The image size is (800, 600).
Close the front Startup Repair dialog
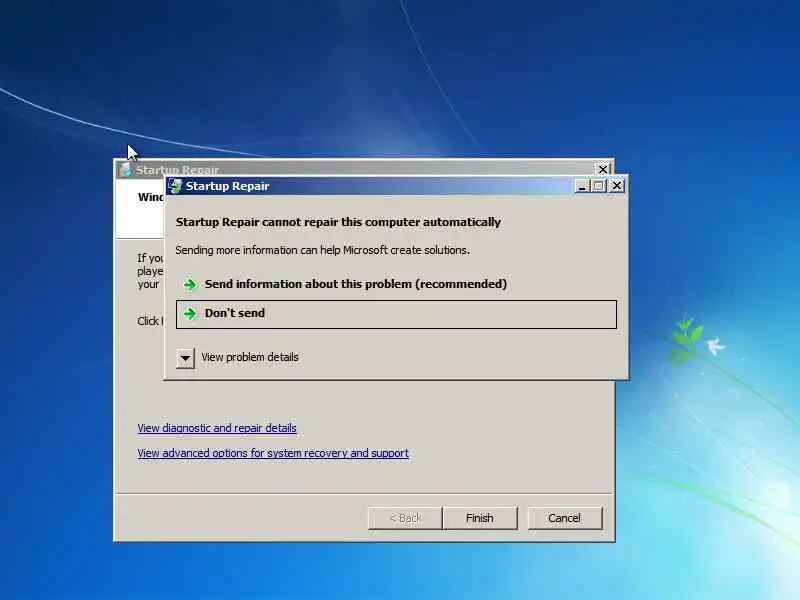617,186
